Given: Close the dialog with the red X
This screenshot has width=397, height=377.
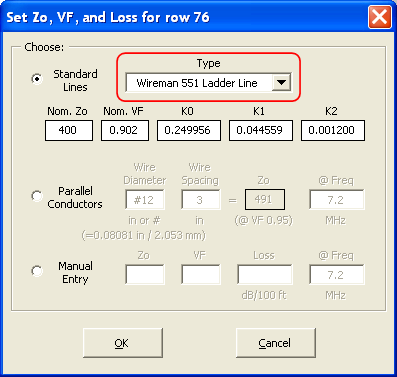Looking at the screenshot, I should coord(380,17).
